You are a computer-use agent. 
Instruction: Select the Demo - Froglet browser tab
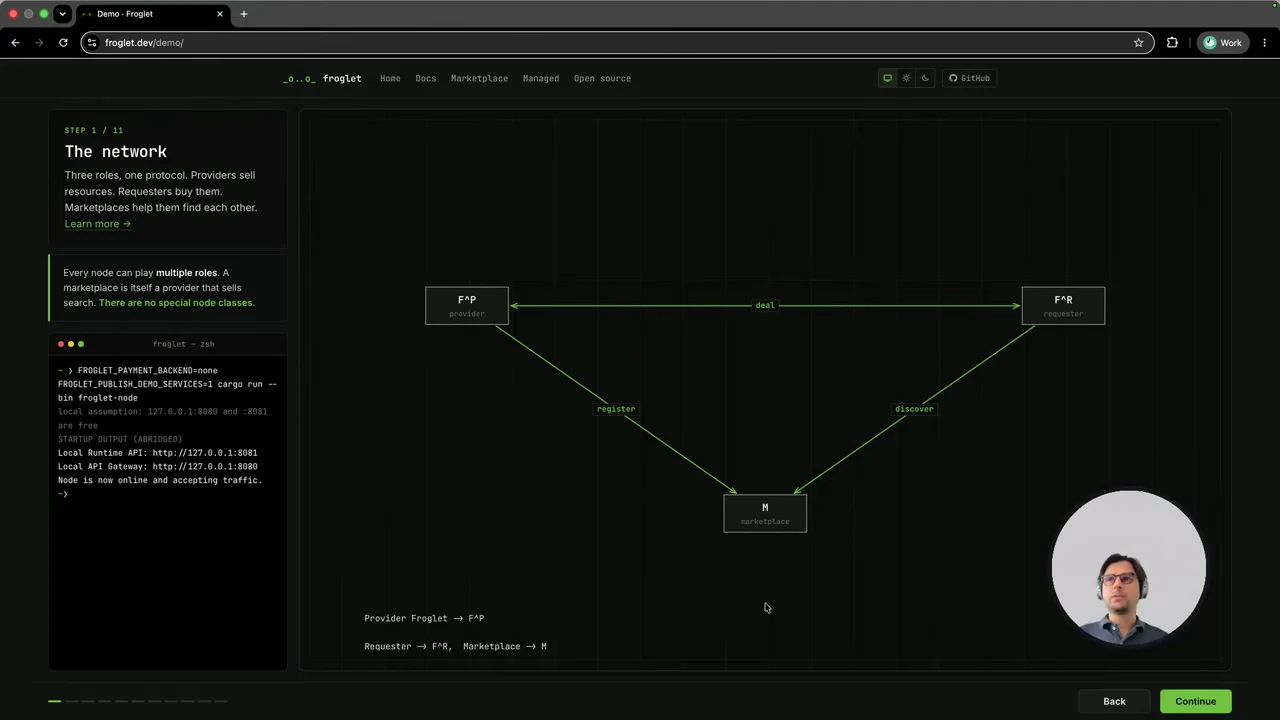[152, 14]
